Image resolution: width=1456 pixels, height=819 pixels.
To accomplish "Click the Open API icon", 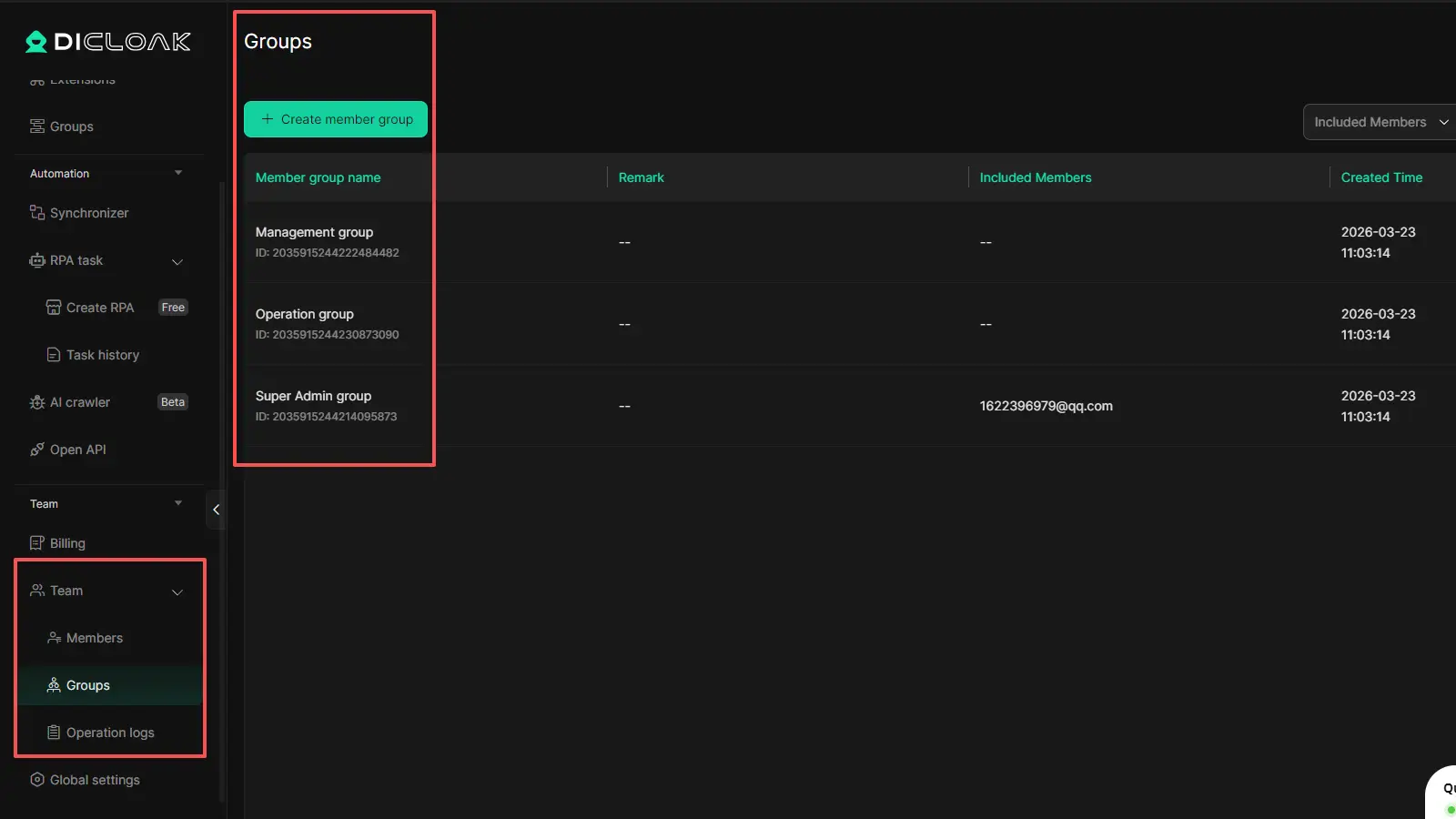I will (37, 450).
